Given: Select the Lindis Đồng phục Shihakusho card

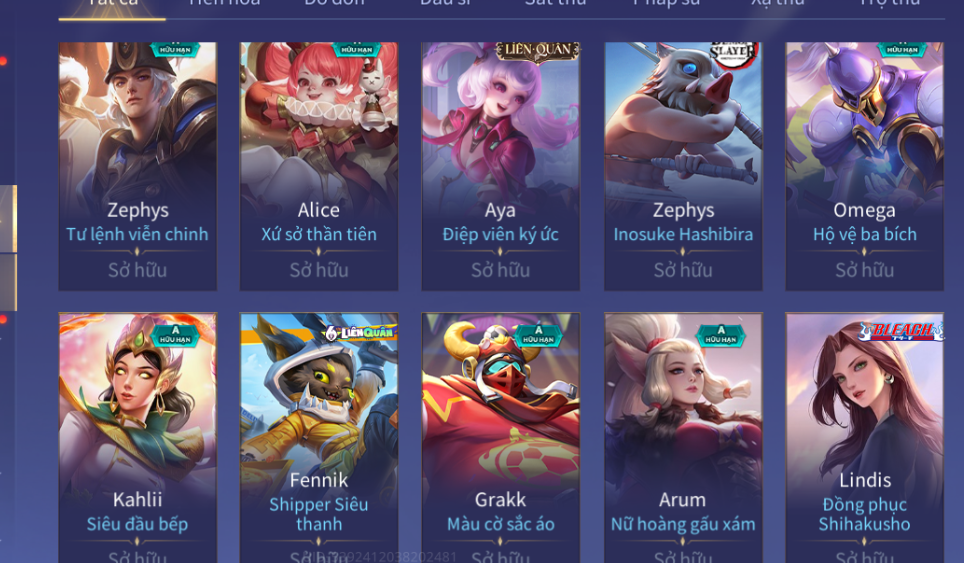Looking at the screenshot, I should (x=864, y=438).
